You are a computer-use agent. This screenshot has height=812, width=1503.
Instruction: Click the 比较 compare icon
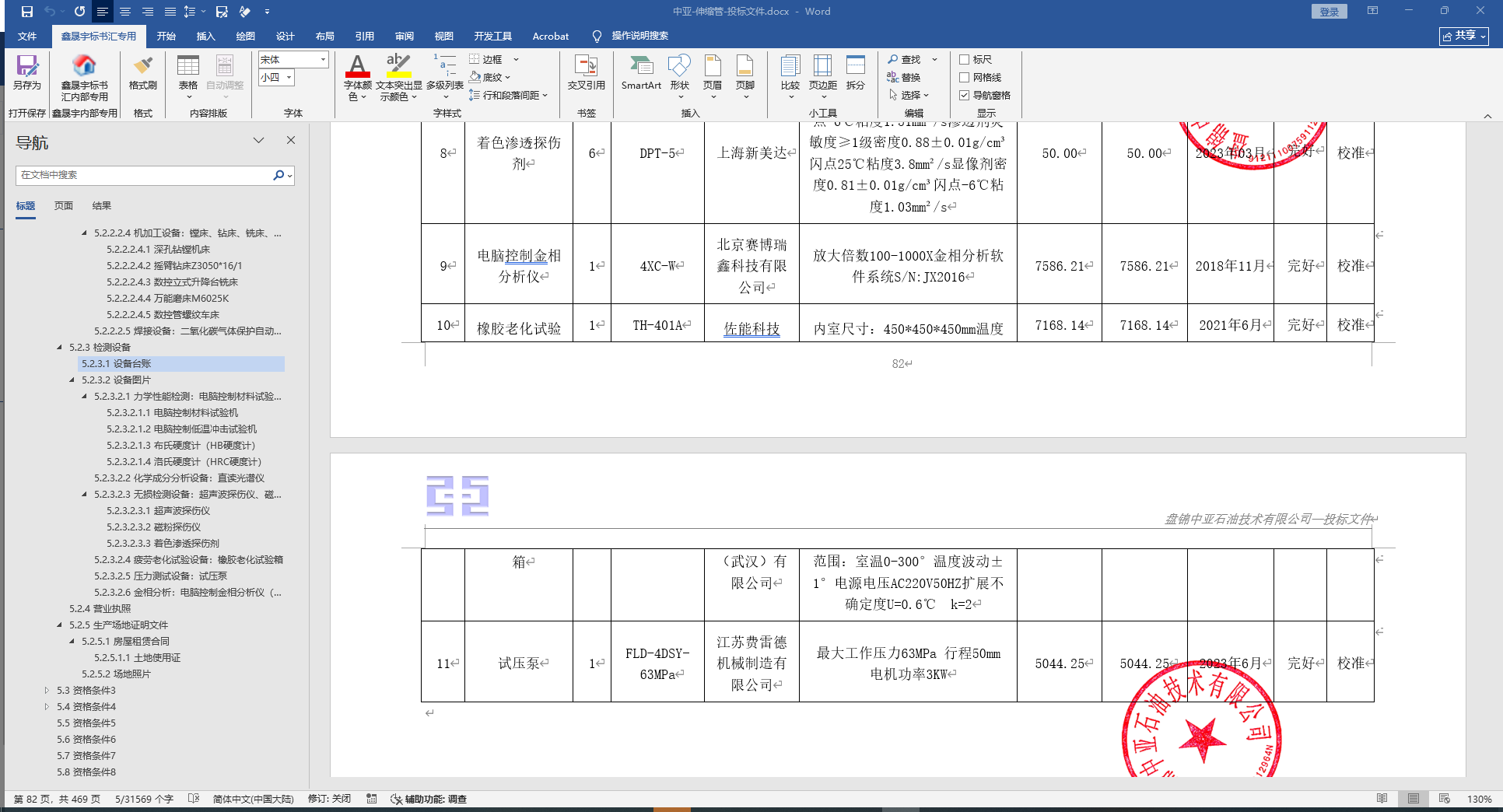click(790, 76)
